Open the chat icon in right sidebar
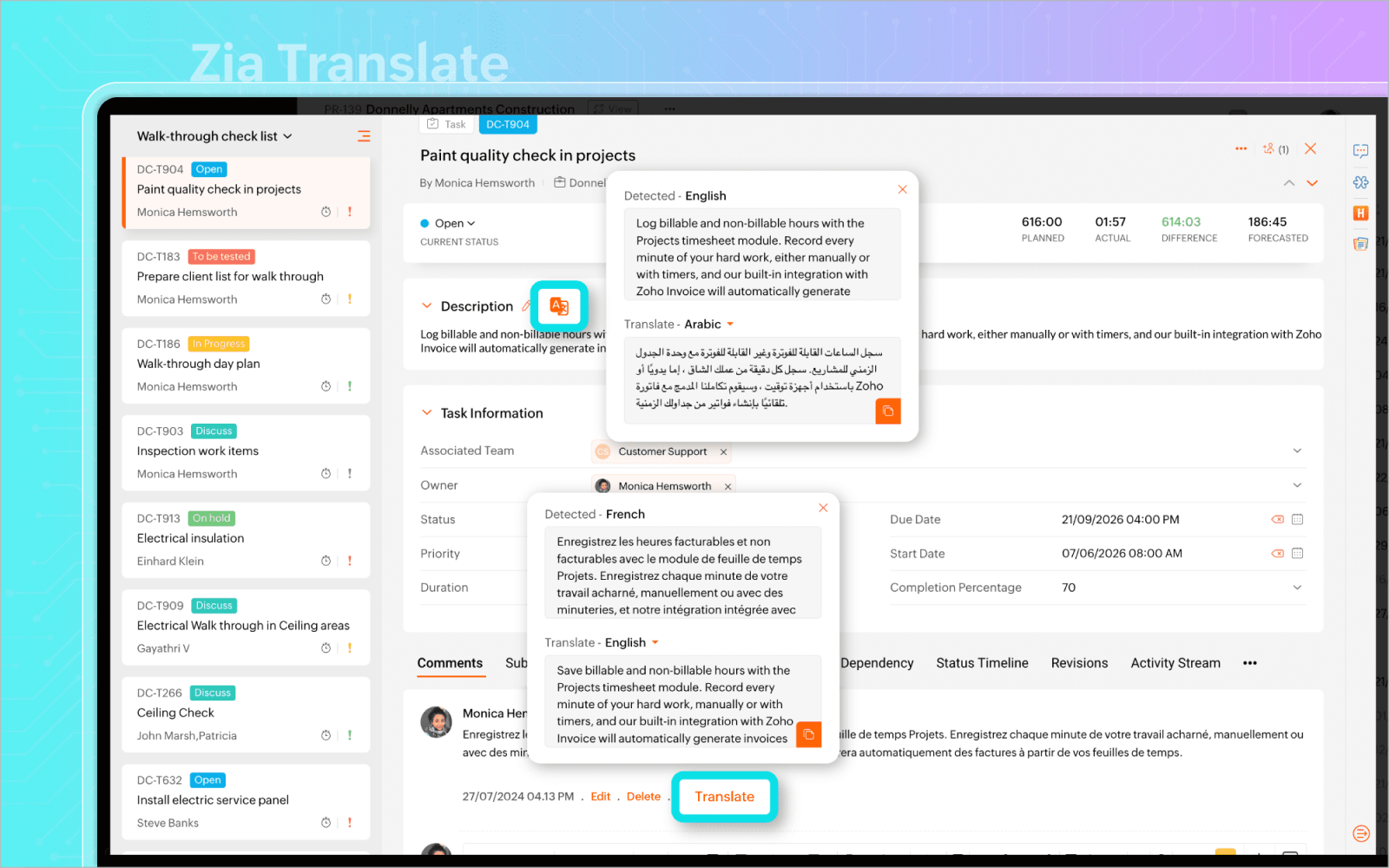This screenshot has height=868, width=1389. (1360, 151)
